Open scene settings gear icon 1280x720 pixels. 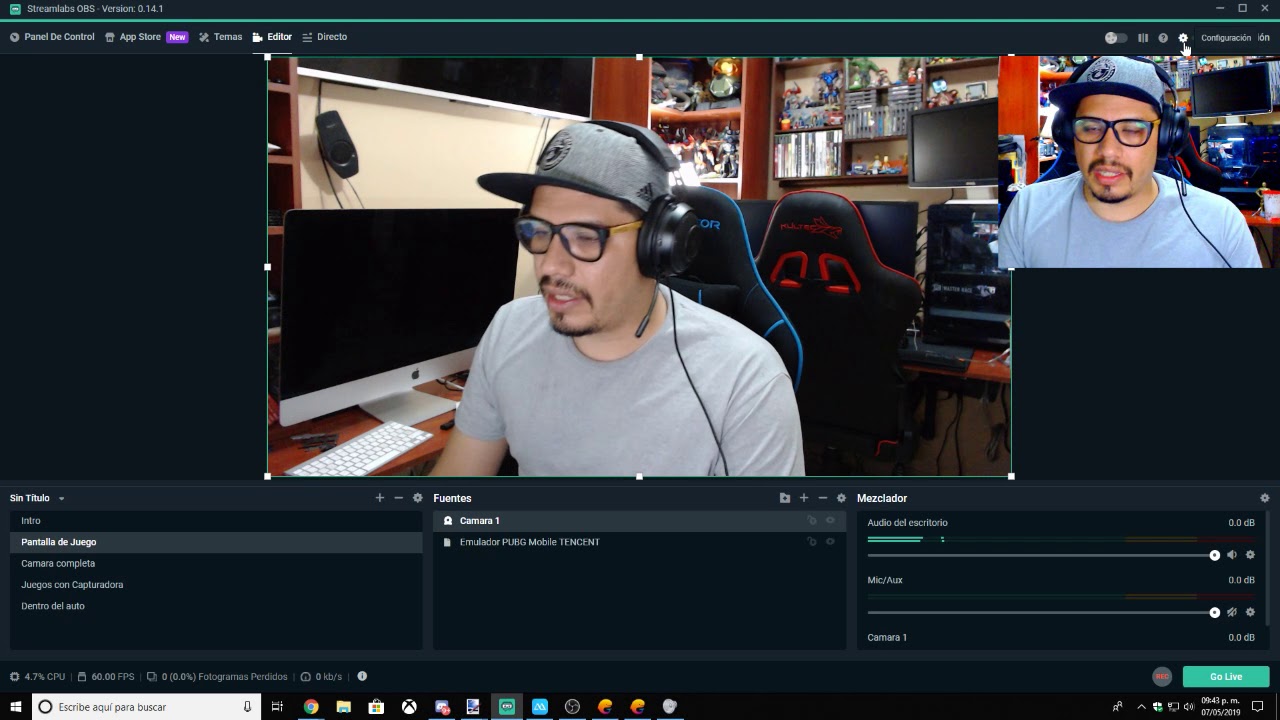point(417,498)
